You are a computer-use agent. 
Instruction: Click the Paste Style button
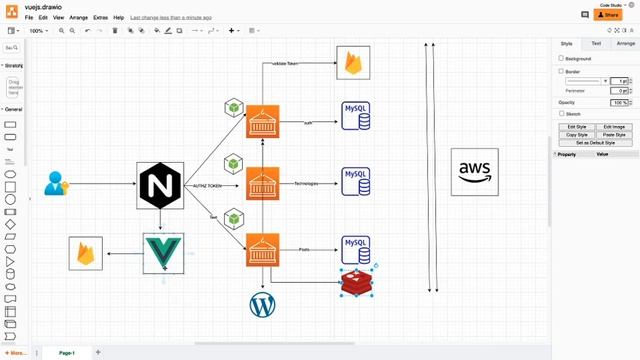point(614,135)
